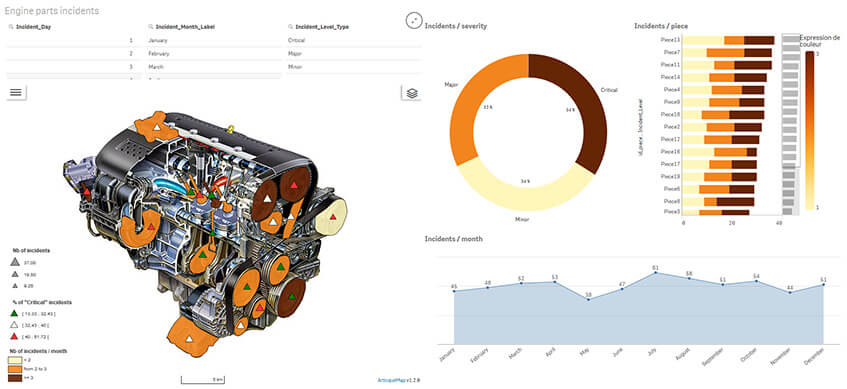
Task: Click the white triangle on bottom orange part
Action: pos(189,339)
